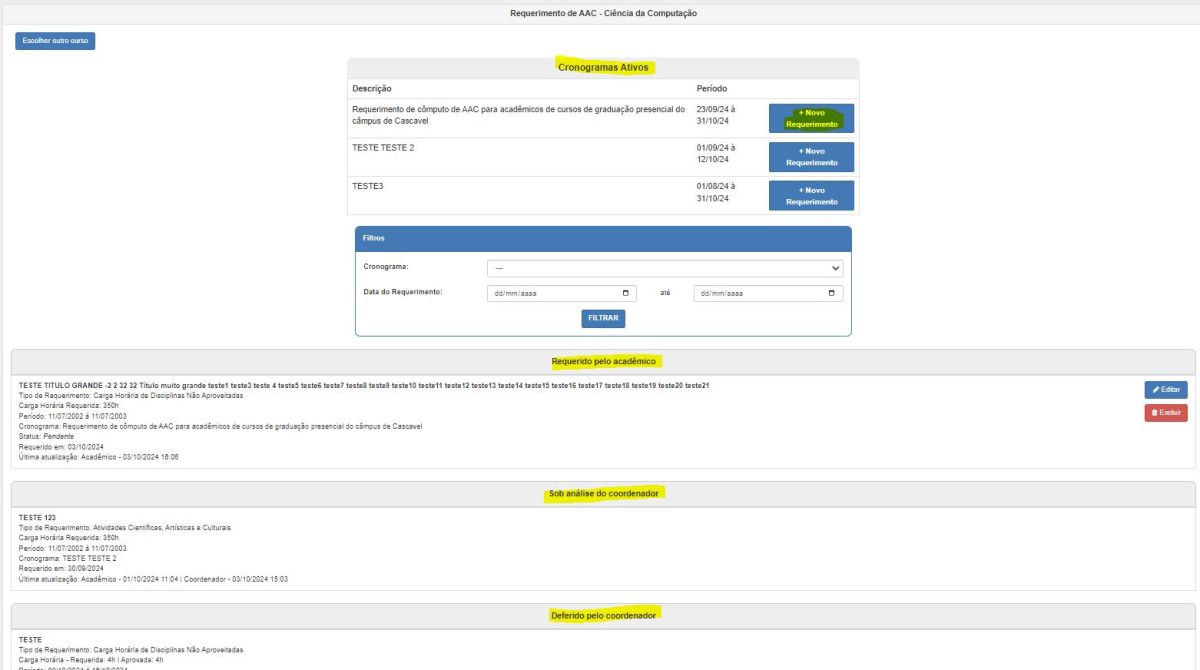Open calendar picker icon in start date field
Viewport: 1200px width, 670px height.
[x=626, y=294]
